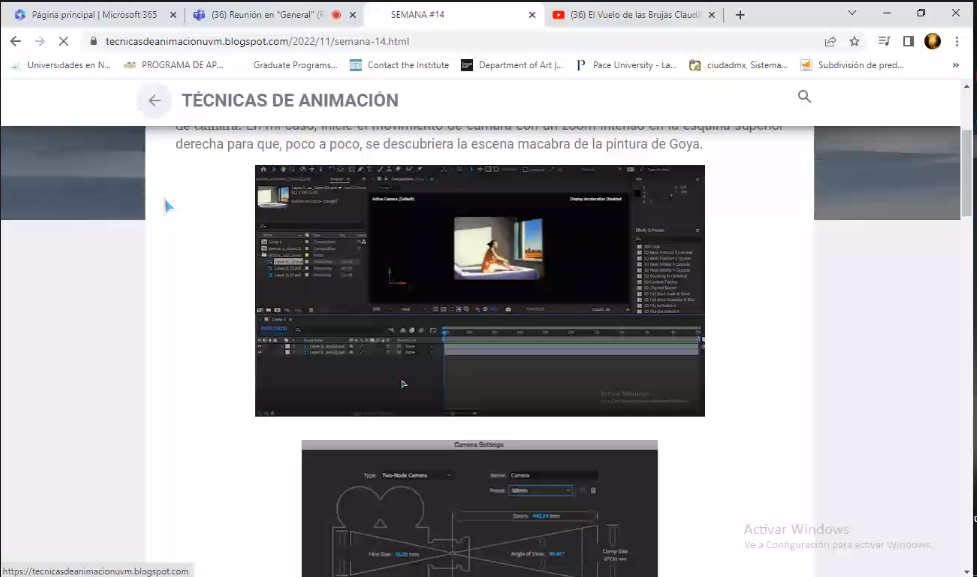The image size is (977, 577).
Task: Open PROGRAMA DE AP... bookmark
Action: 173,65
